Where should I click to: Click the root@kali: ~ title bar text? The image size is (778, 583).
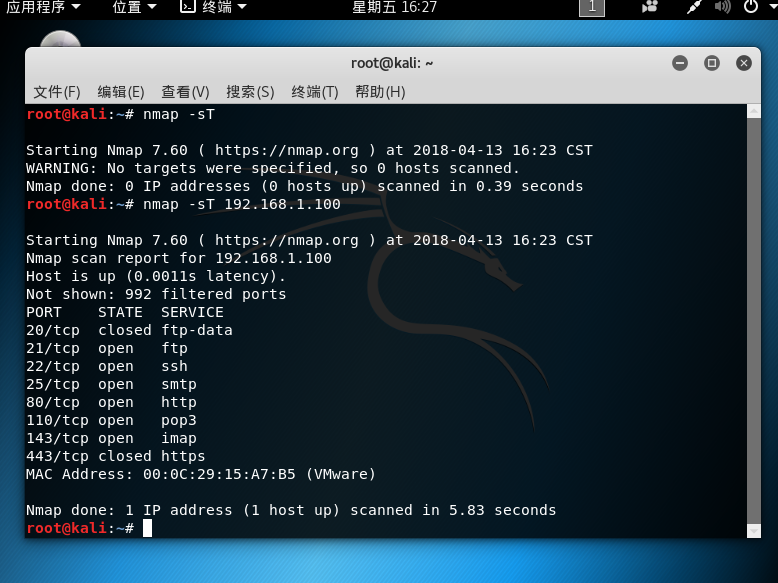tap(392, 64)
